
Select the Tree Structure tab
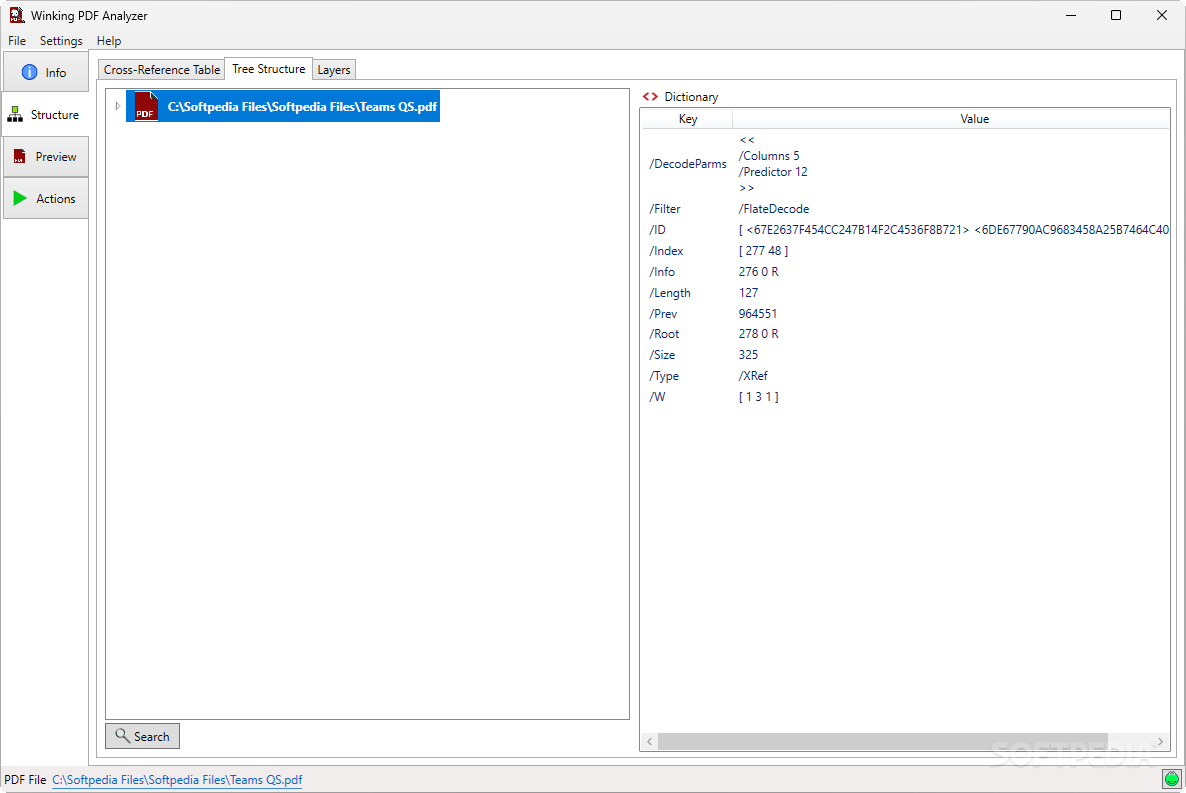click(x=269, y=69)
